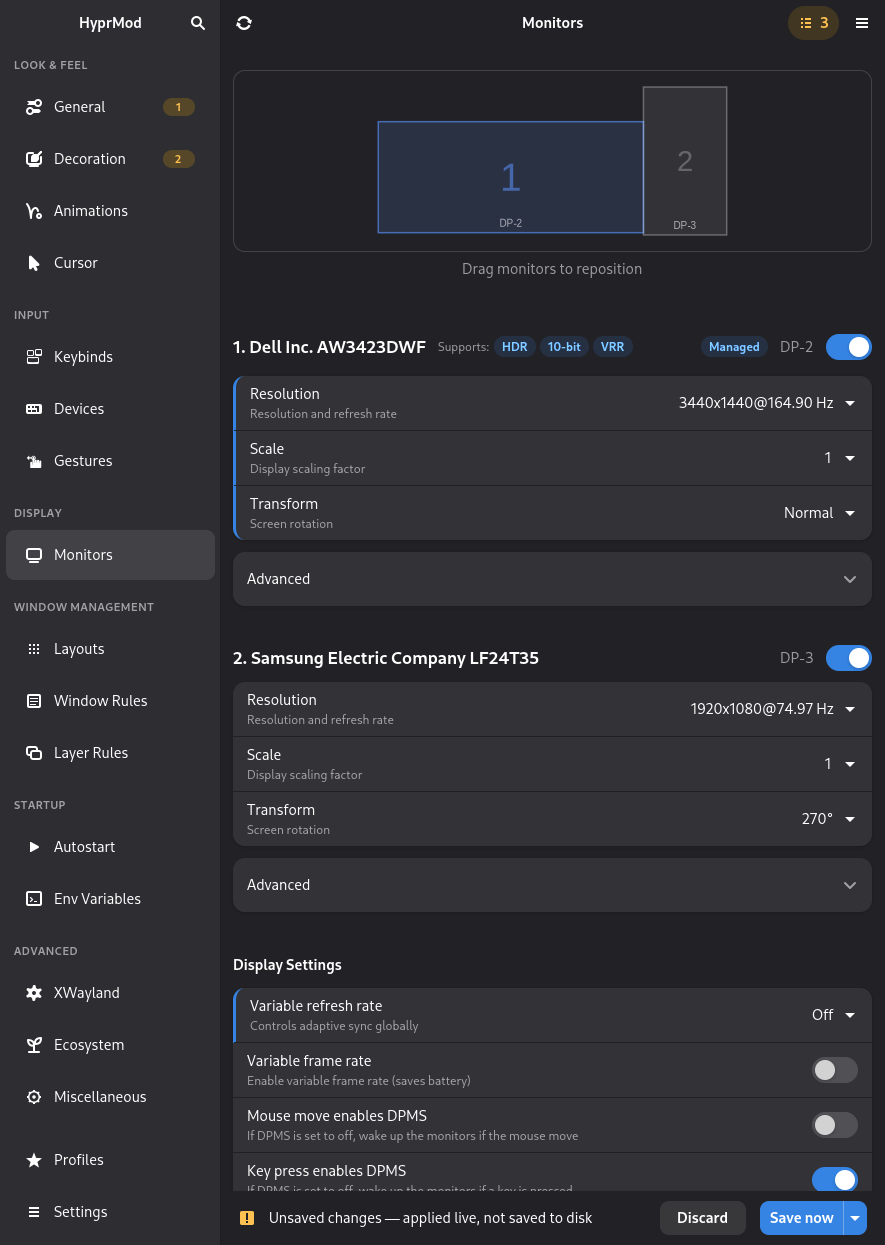This screenshot has height=1245, width=885.
Task: Open pending changes list showing 3
Action: click(x=814, y=23)
